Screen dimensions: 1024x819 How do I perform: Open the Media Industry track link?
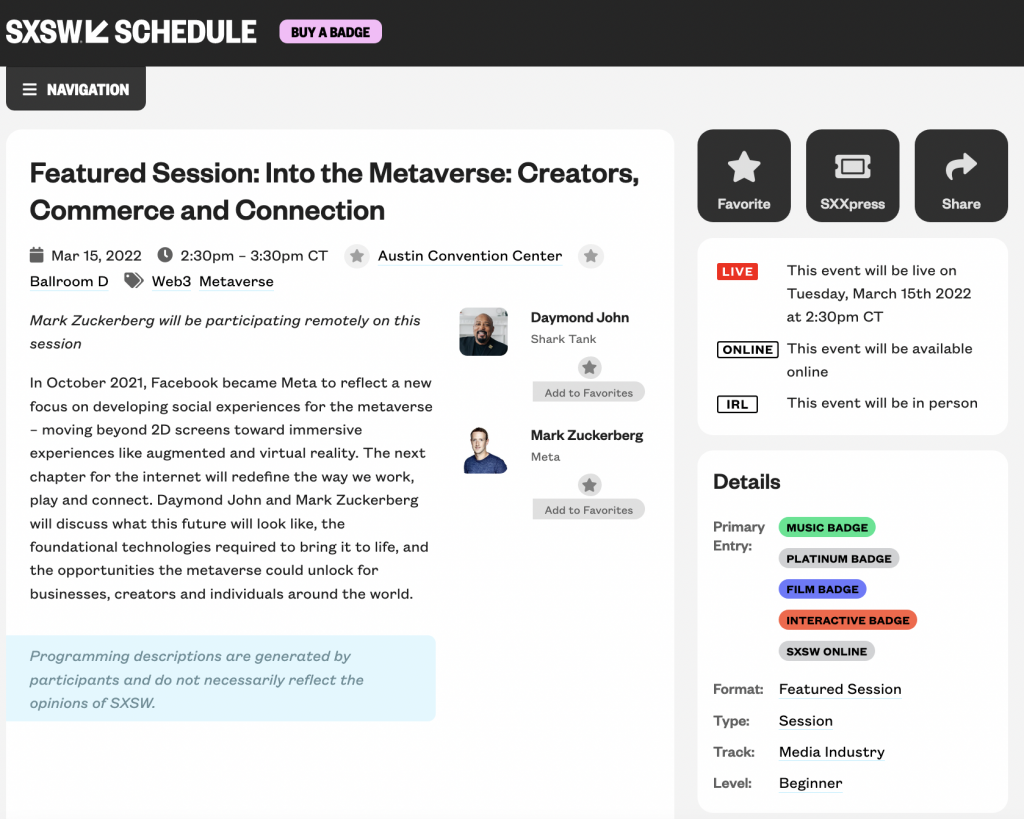pos(832,752)
